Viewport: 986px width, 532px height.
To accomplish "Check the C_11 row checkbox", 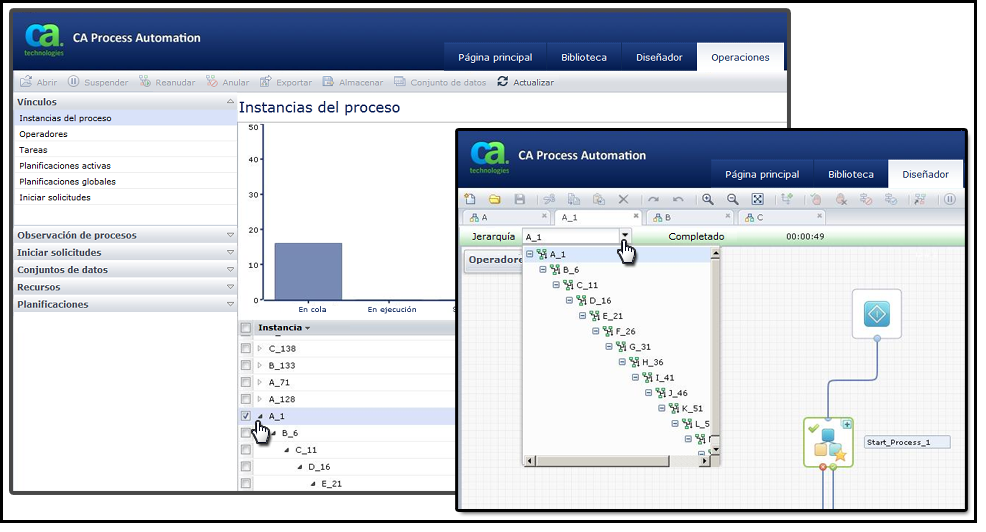I will tap(246, 450).
